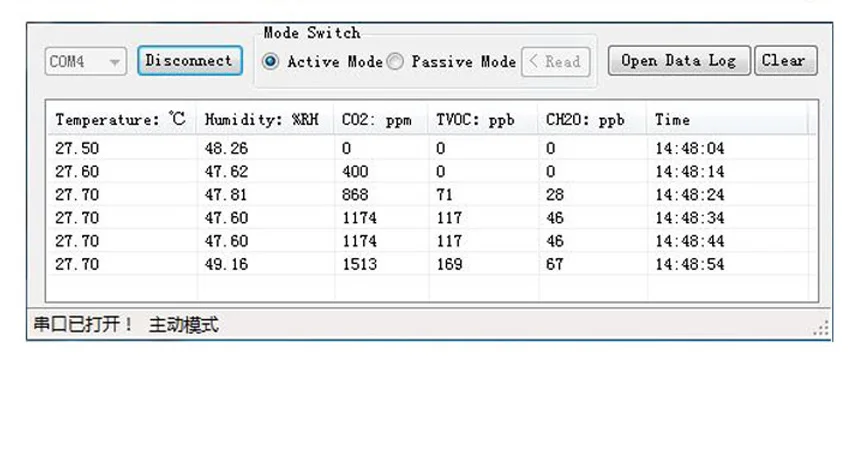Viewport: 857px width, 453px height.
Task: Select the row with time 14:48:54
Action: point(432,264)
